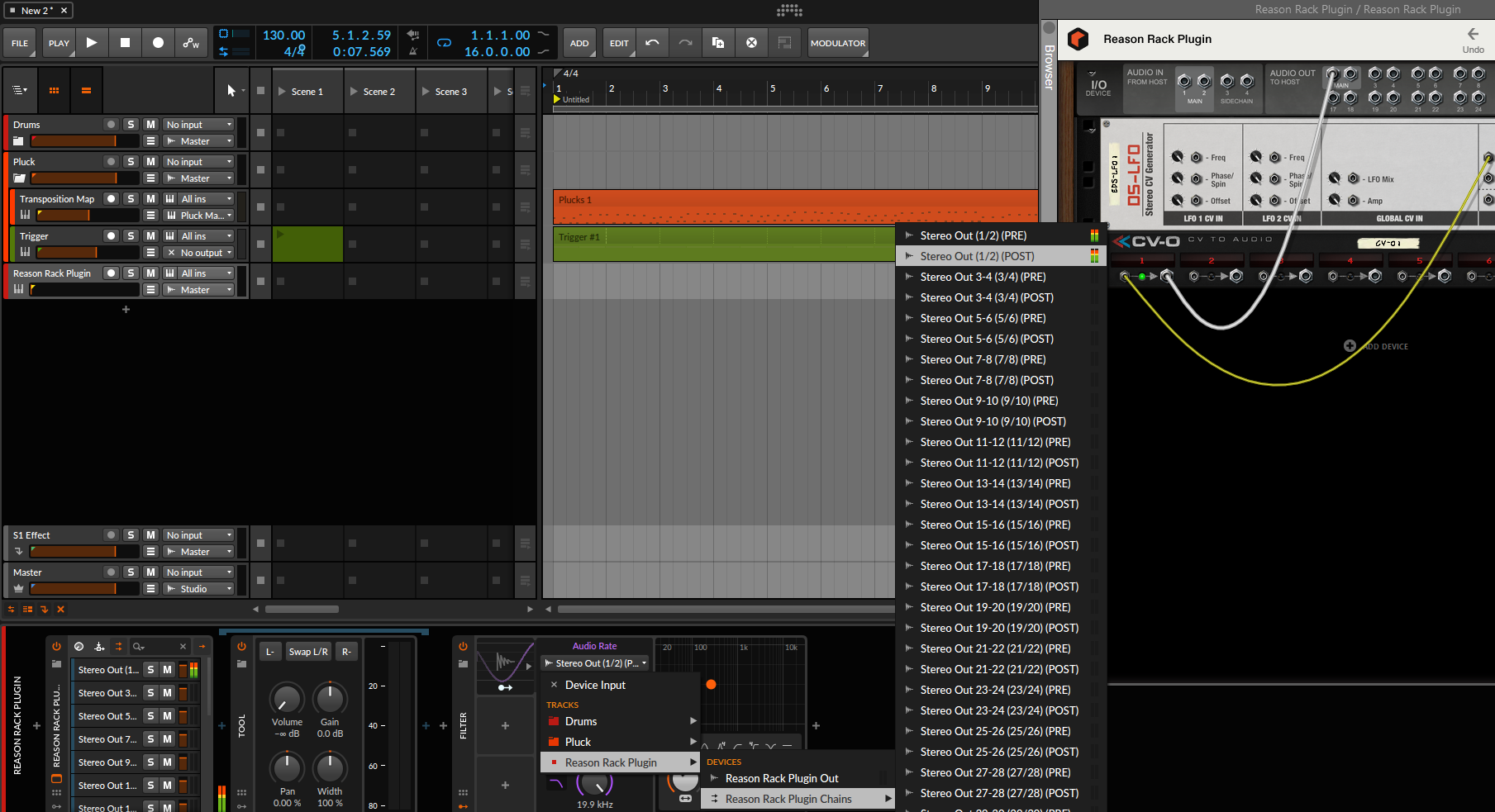The image size is (1495, 812).
Task: Start playback with the transport play button
Action: [92, 43]
